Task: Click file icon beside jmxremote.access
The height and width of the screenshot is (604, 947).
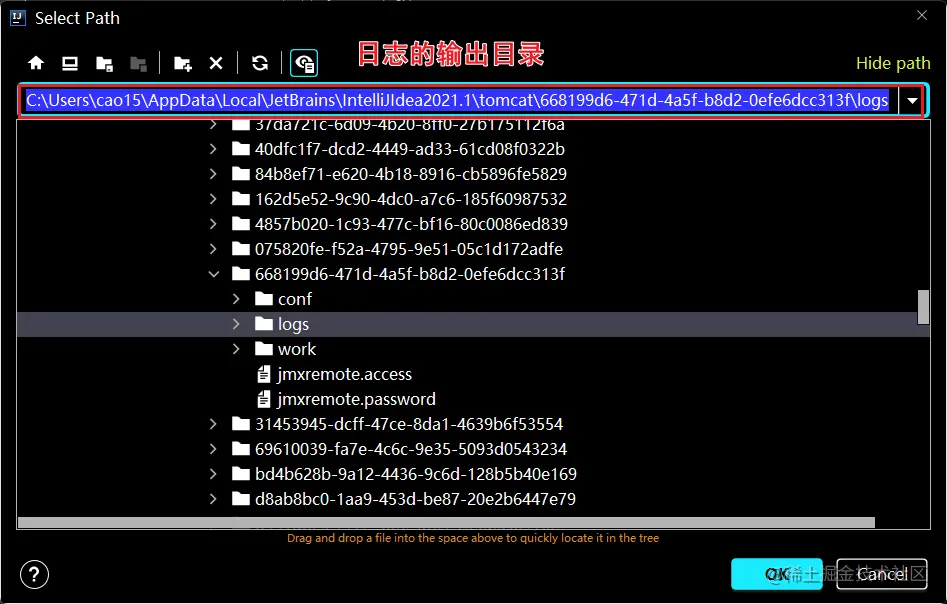Action: (x=264, y=374)
